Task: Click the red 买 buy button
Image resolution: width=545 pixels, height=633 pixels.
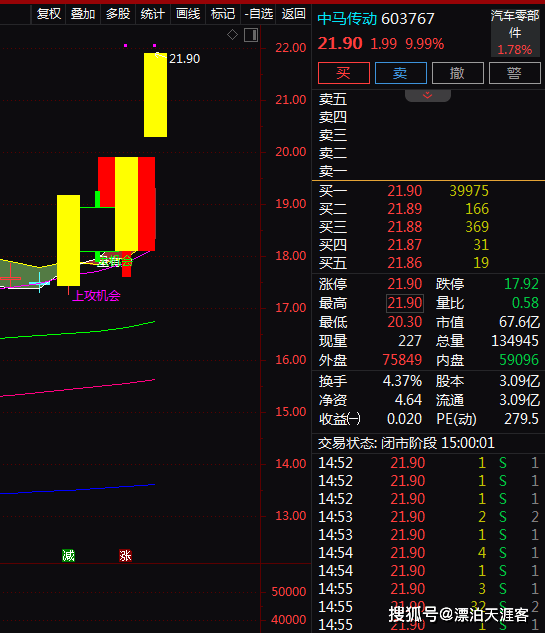Action: 344,73
